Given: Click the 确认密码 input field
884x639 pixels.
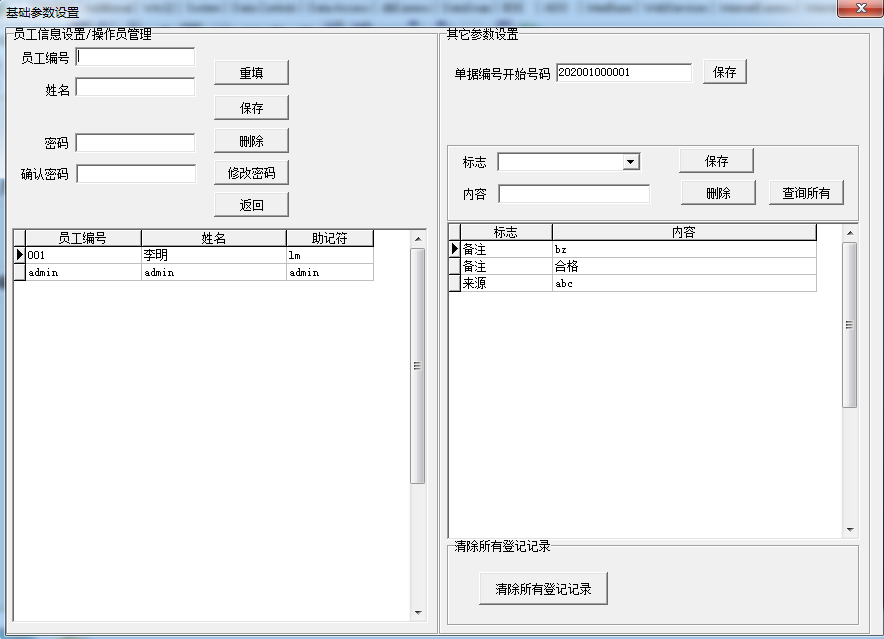Looking at the screenshot, I should pos(136,174).
